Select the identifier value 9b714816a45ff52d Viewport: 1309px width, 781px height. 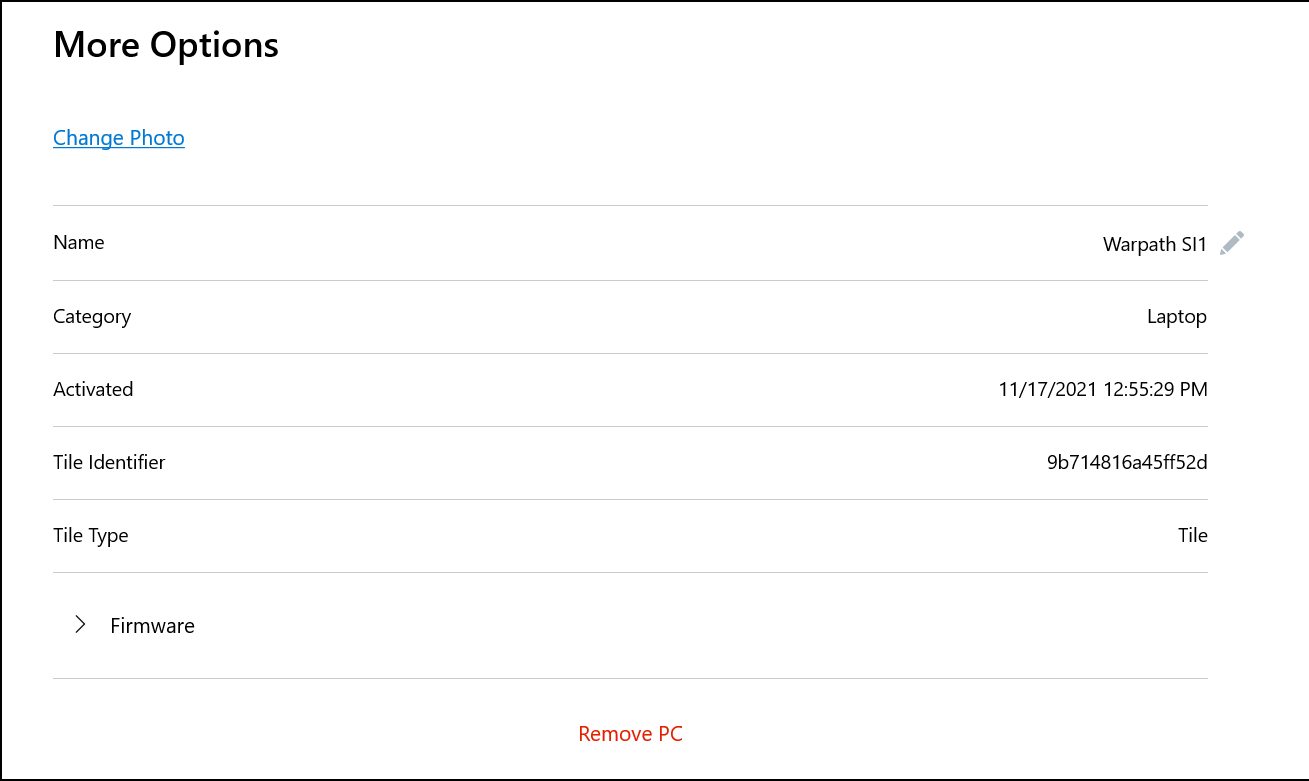pos(1127,463)
